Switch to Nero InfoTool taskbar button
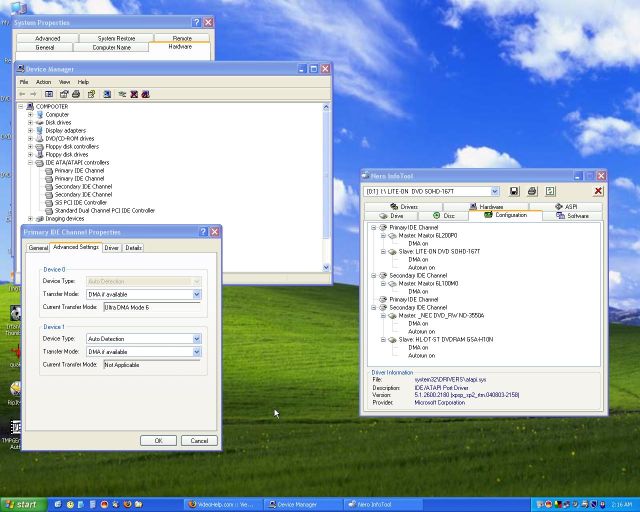This screenshot has height=512, width=640. pyautogui.click(x=383, y=505)
